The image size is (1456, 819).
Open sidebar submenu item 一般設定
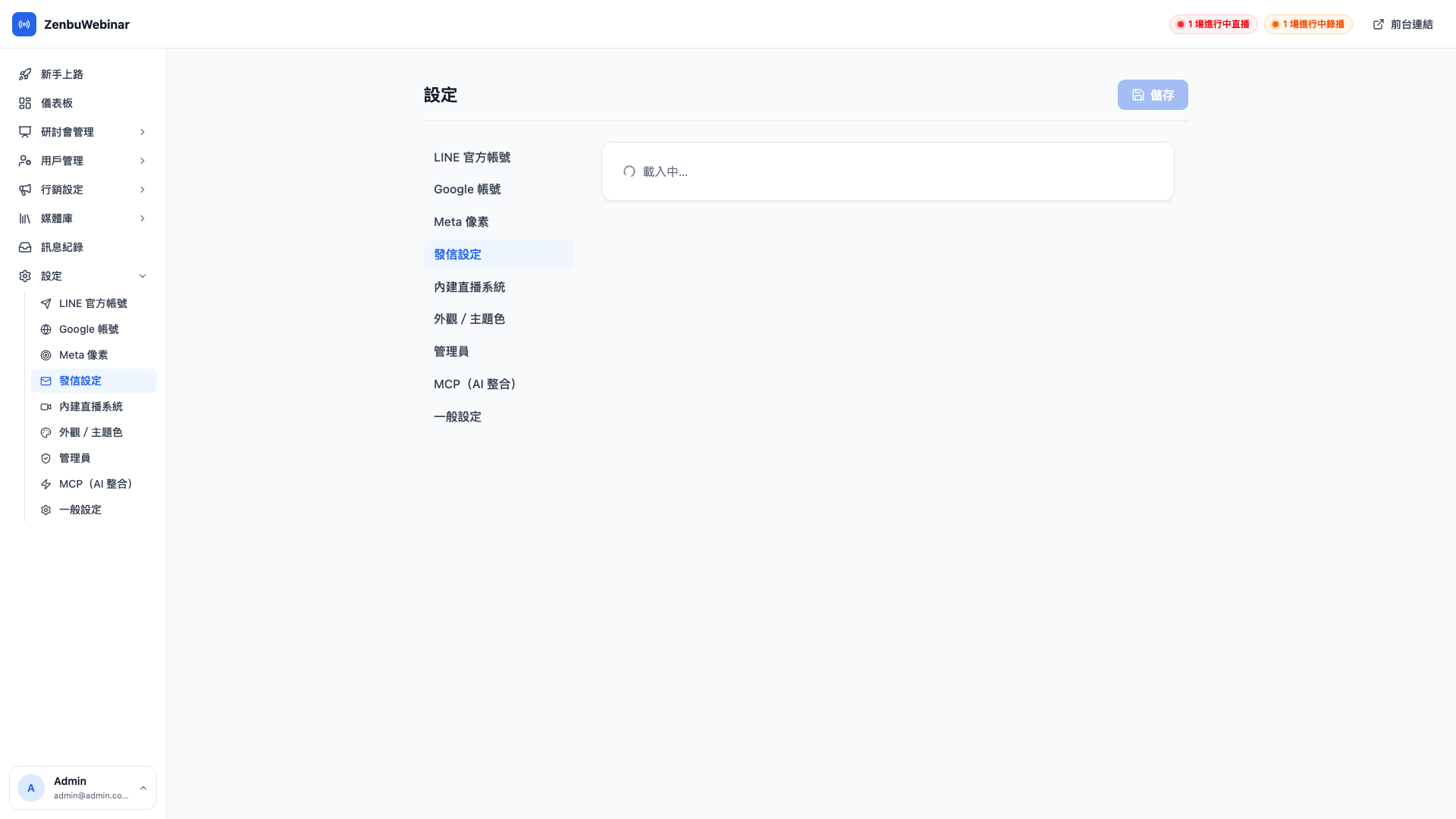[x=94, y=510]
